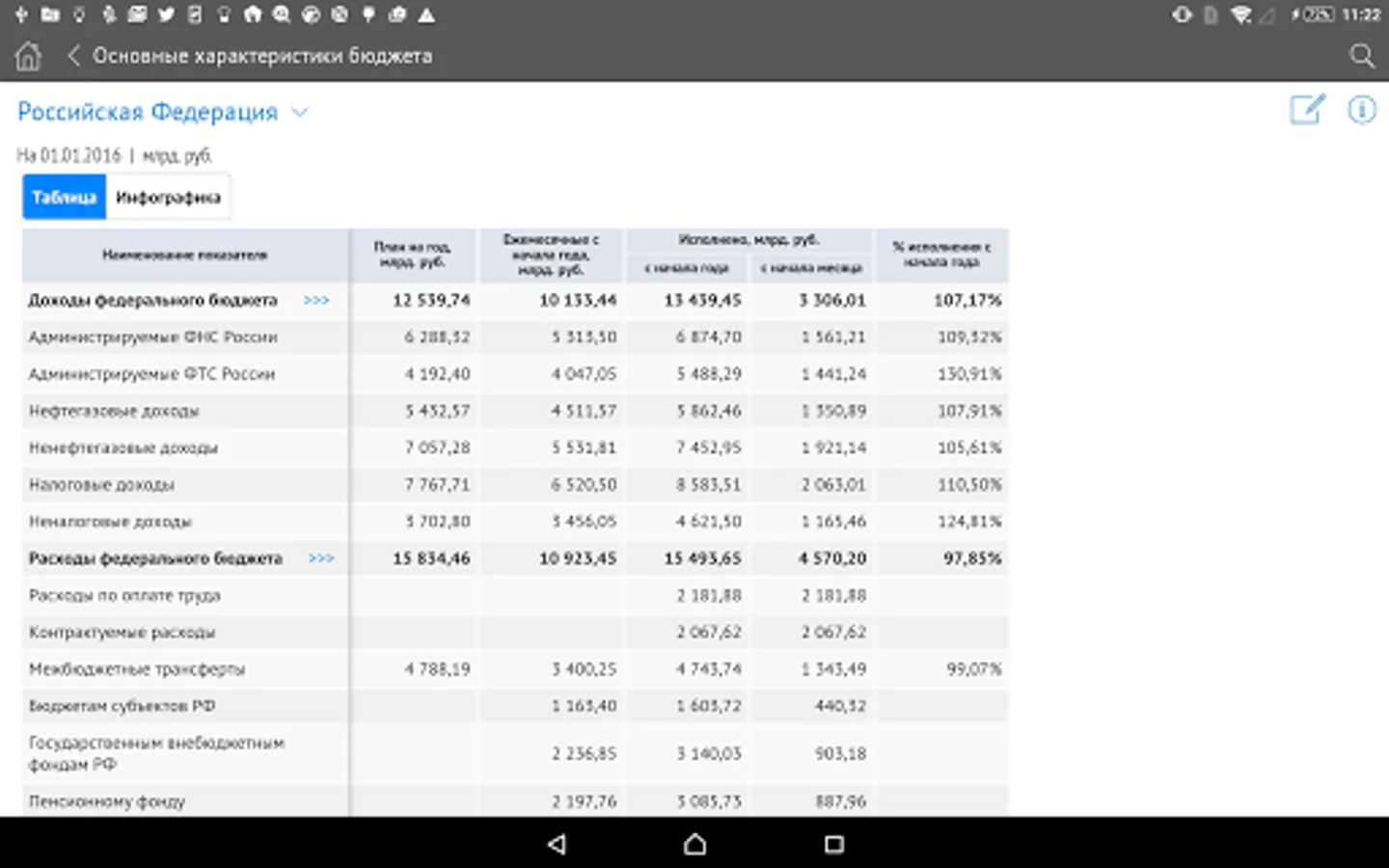Select the Пенсионному фонду row
The image size is (1389, 868).
(x=515, y=800)
